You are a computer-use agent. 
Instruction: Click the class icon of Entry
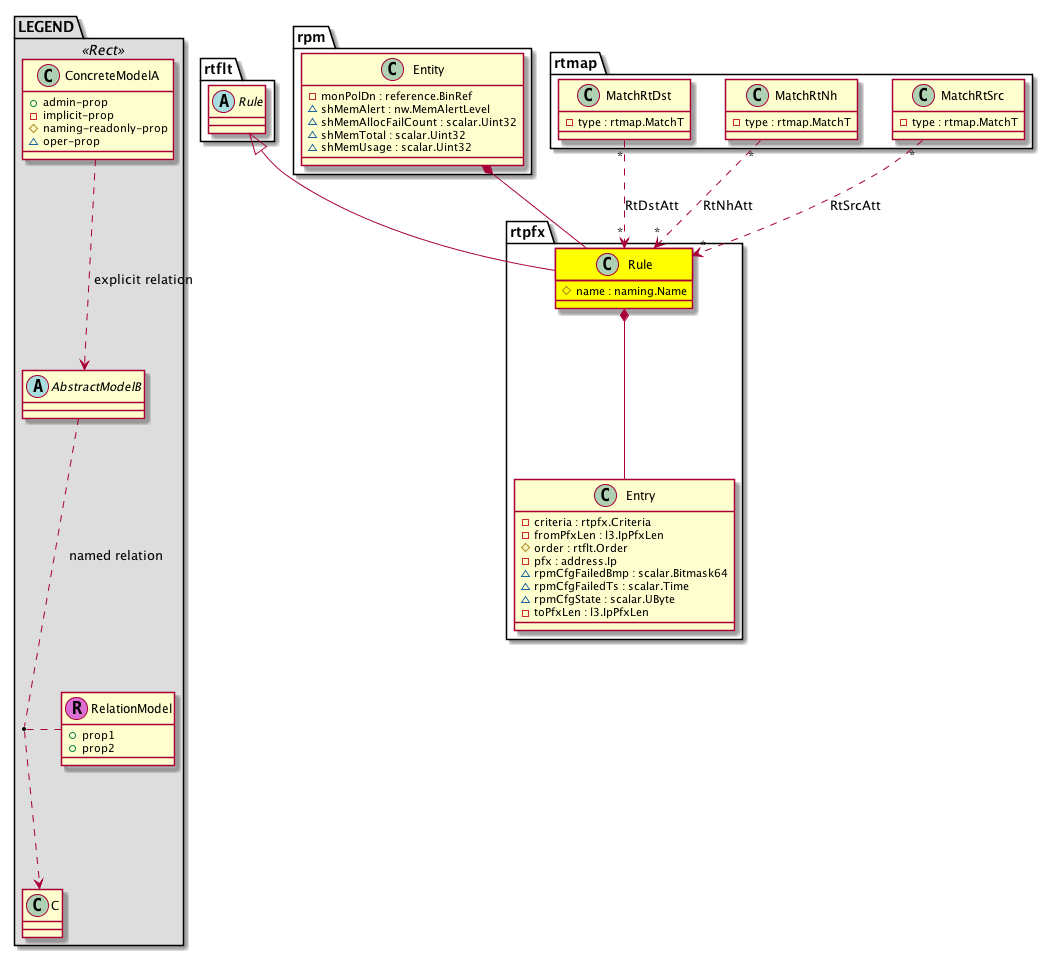[x=603, y=495]
